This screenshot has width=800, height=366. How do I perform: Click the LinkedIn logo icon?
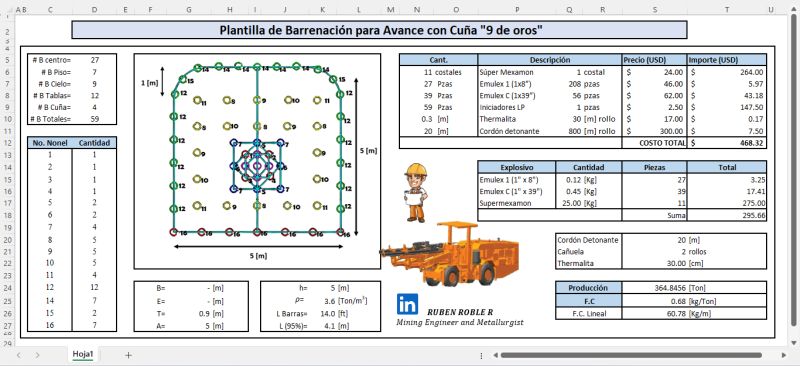[407, 304]
